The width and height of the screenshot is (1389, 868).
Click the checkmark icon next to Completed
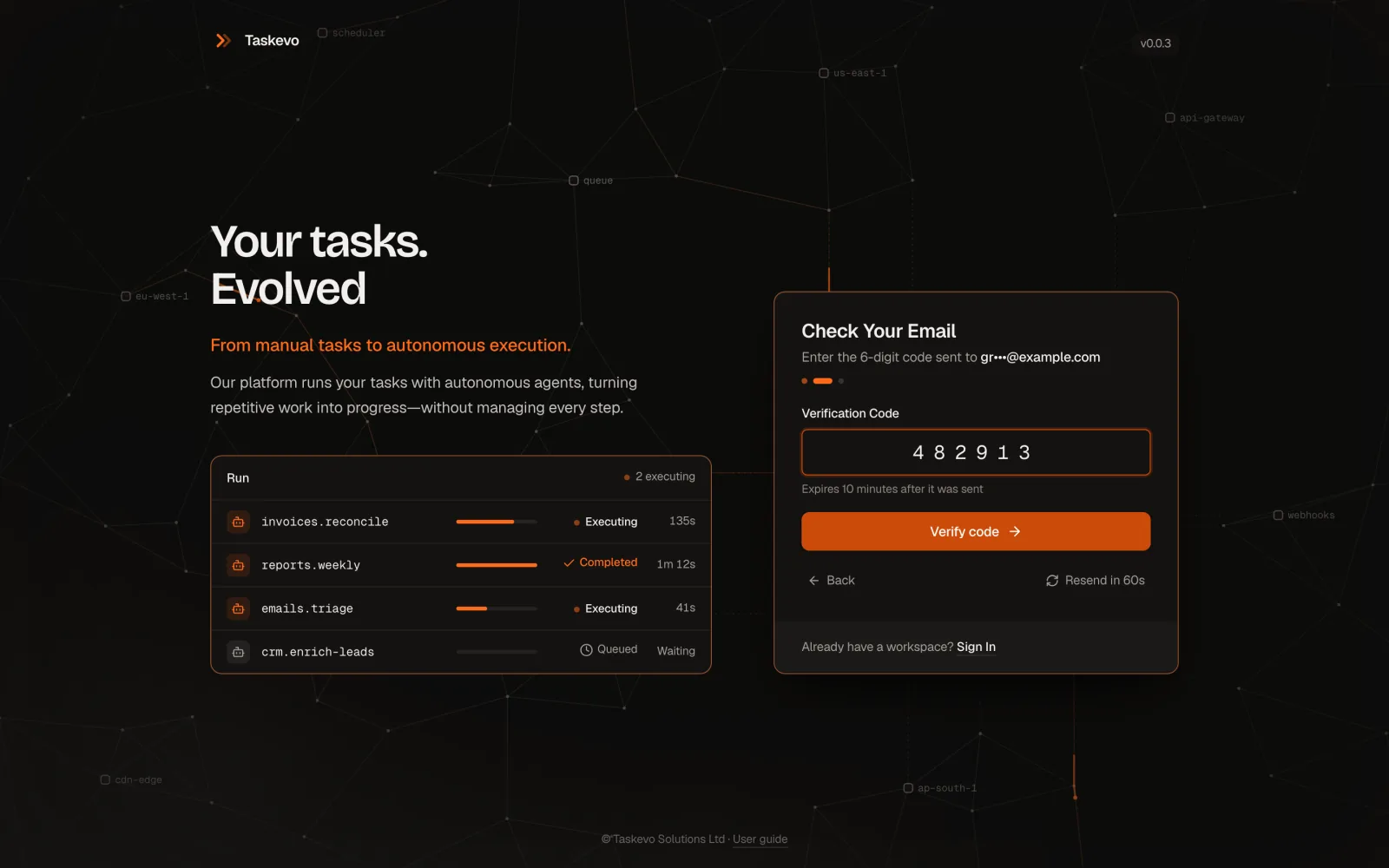[569, 563]
